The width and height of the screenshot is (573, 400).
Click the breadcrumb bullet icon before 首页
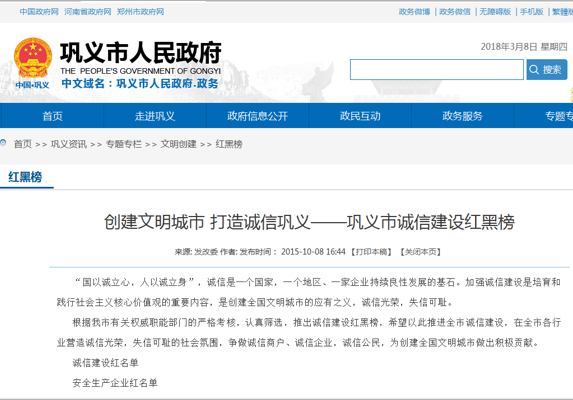tap(3, 143)
